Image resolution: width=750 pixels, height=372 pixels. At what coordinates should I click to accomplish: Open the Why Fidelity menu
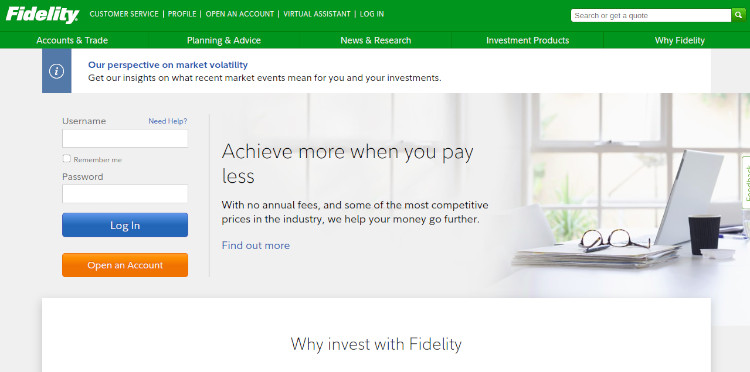[x=679, y=41]
